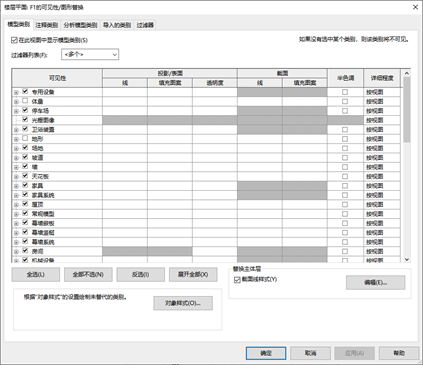Open 详细程度 value for 光栅图像 row

tap(382, 120)
